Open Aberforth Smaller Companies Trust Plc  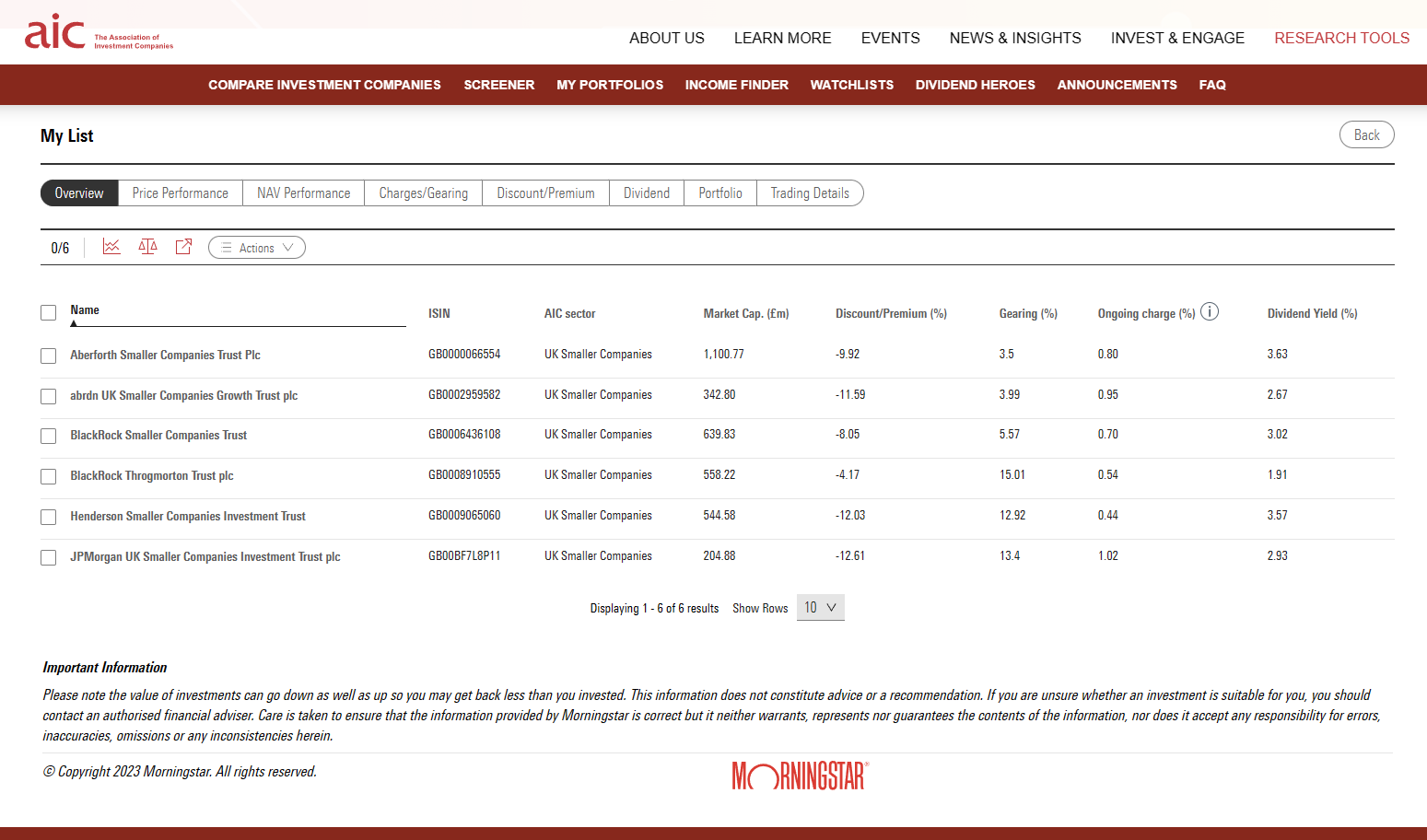[x=166, y=356]
